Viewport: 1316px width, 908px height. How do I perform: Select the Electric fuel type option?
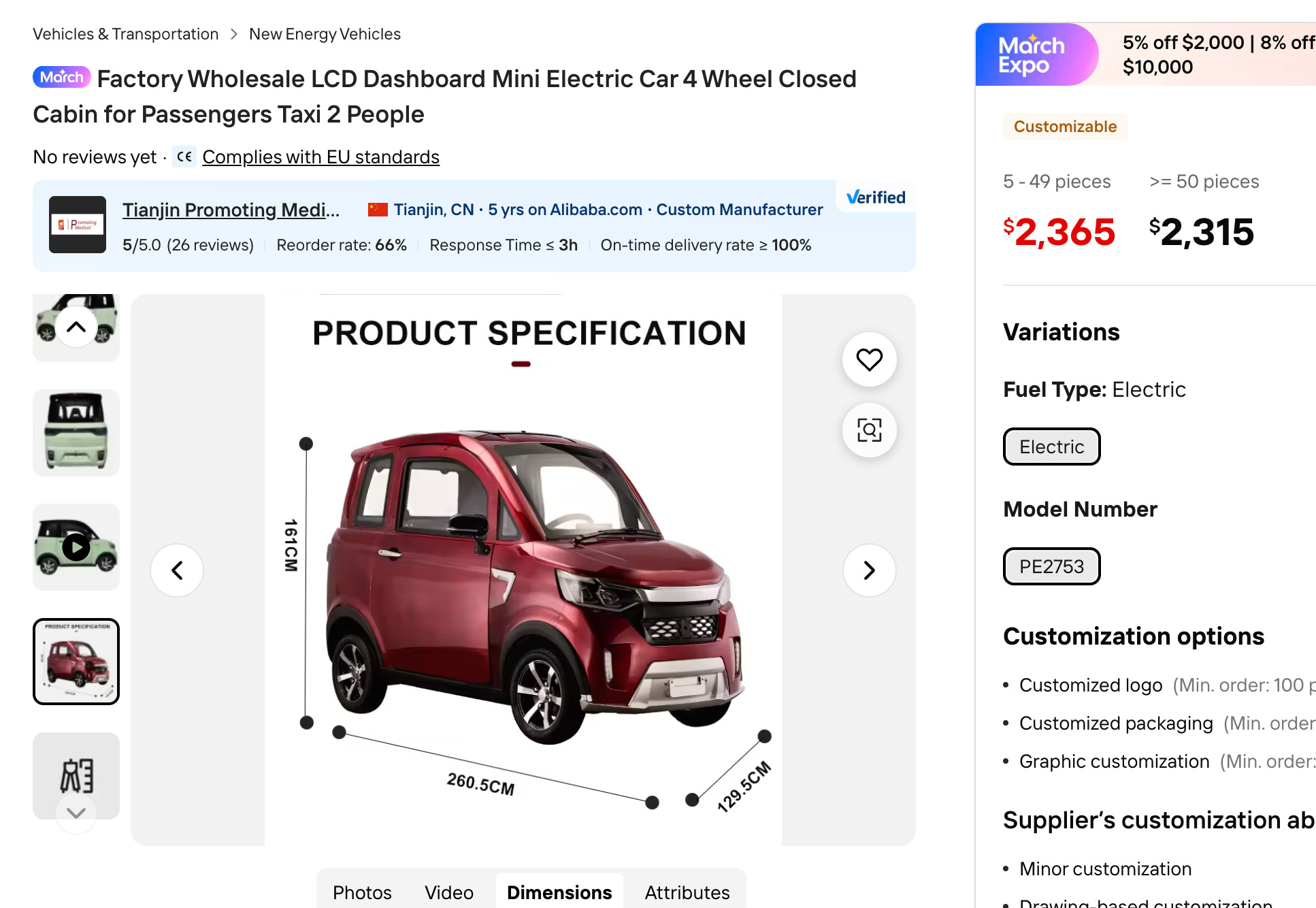pyautogui.click(x=1051, y=447)
